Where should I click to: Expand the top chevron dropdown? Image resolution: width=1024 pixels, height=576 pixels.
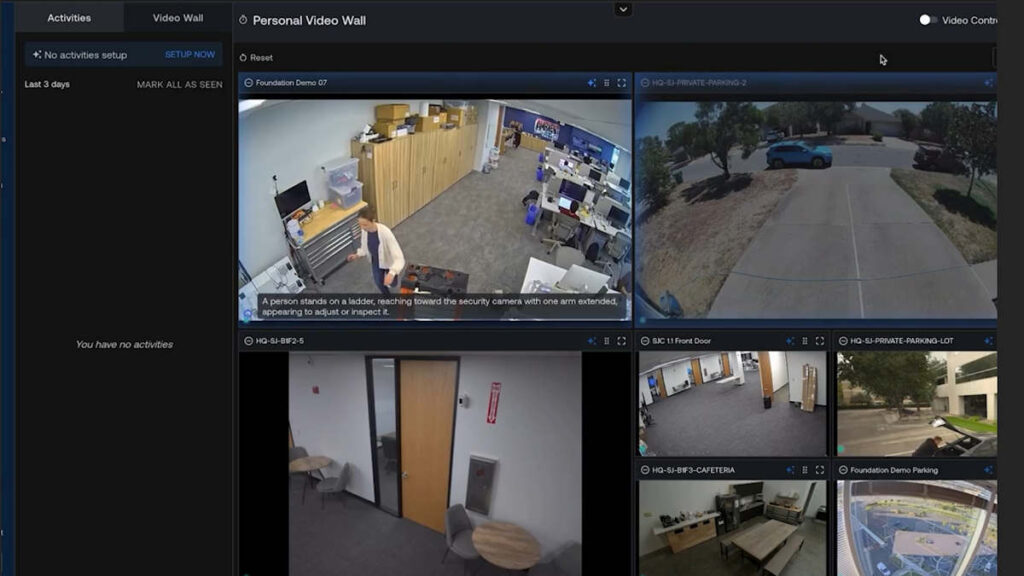tap(623, 9)
